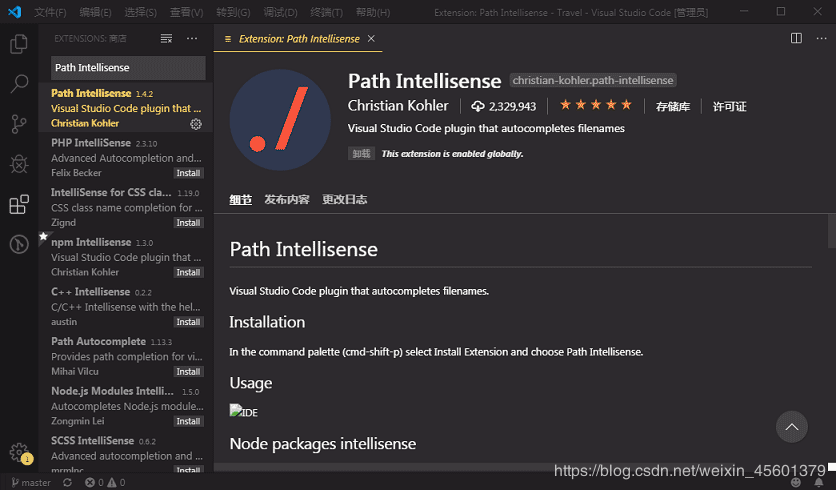Switch to the 更改日志 tab
This screenshot has width=836, height=490.
(344, 199)
